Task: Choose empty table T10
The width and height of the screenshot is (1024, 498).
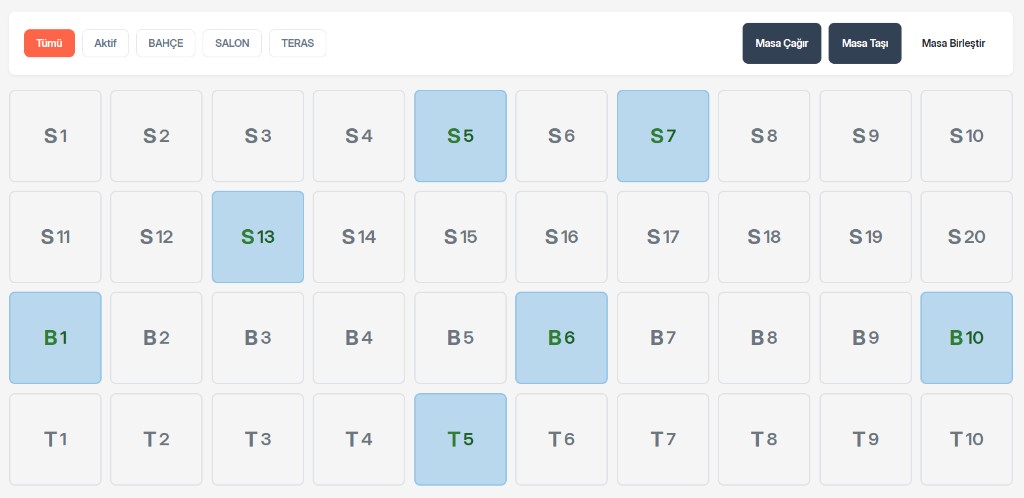Action: coord(966,439)
